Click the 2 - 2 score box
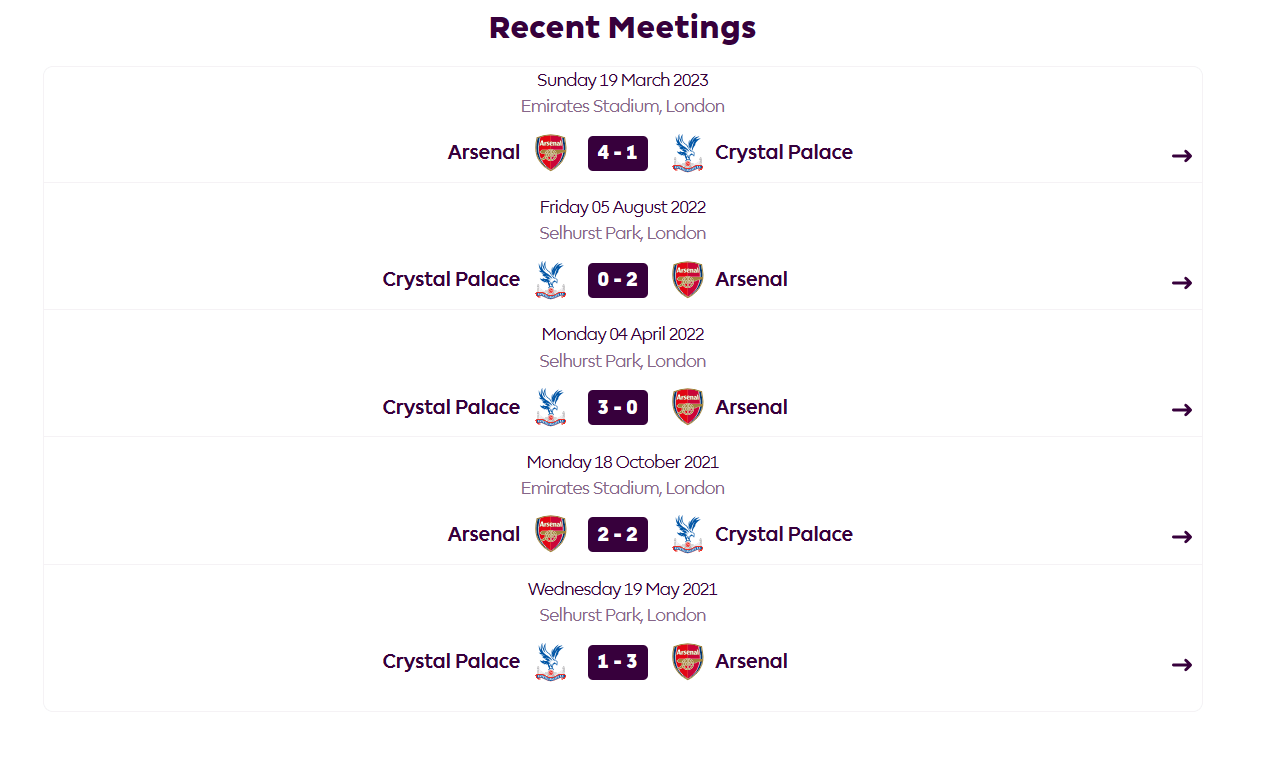This screenshot has height=771, width=1262. (x=618, y=534)
